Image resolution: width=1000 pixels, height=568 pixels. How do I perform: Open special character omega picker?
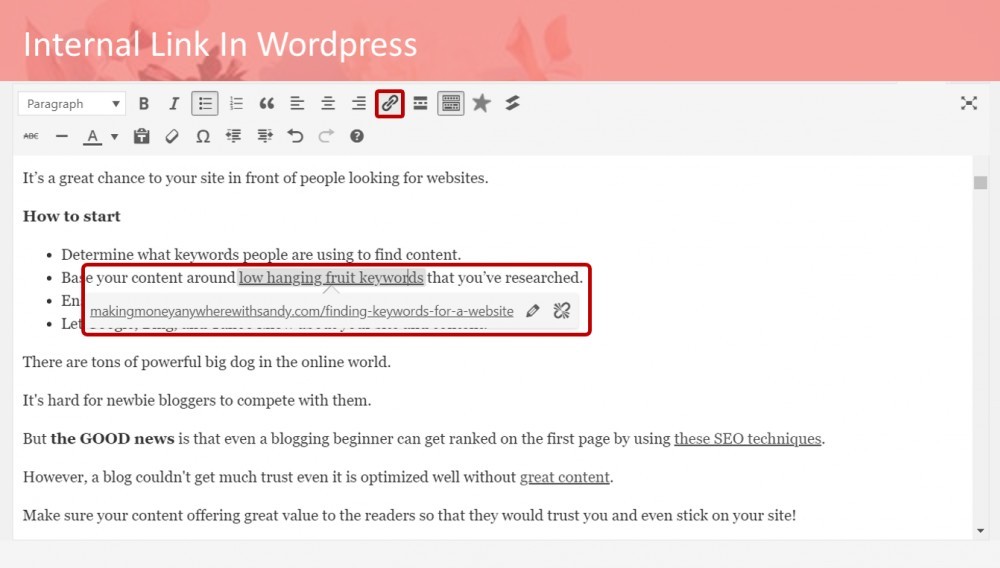click(203, 136)
